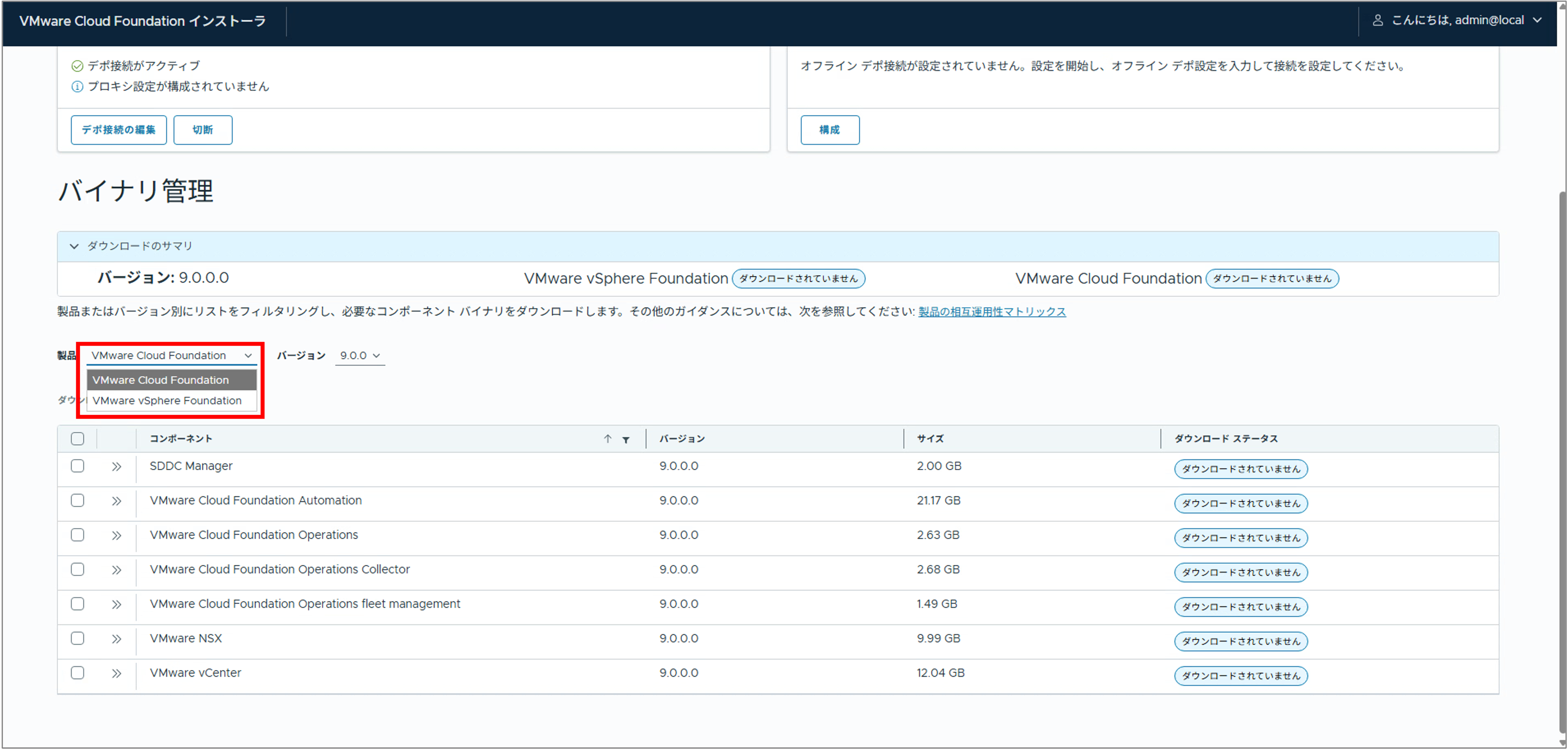Click the 構成 button for offline depot

coord(830,130)
